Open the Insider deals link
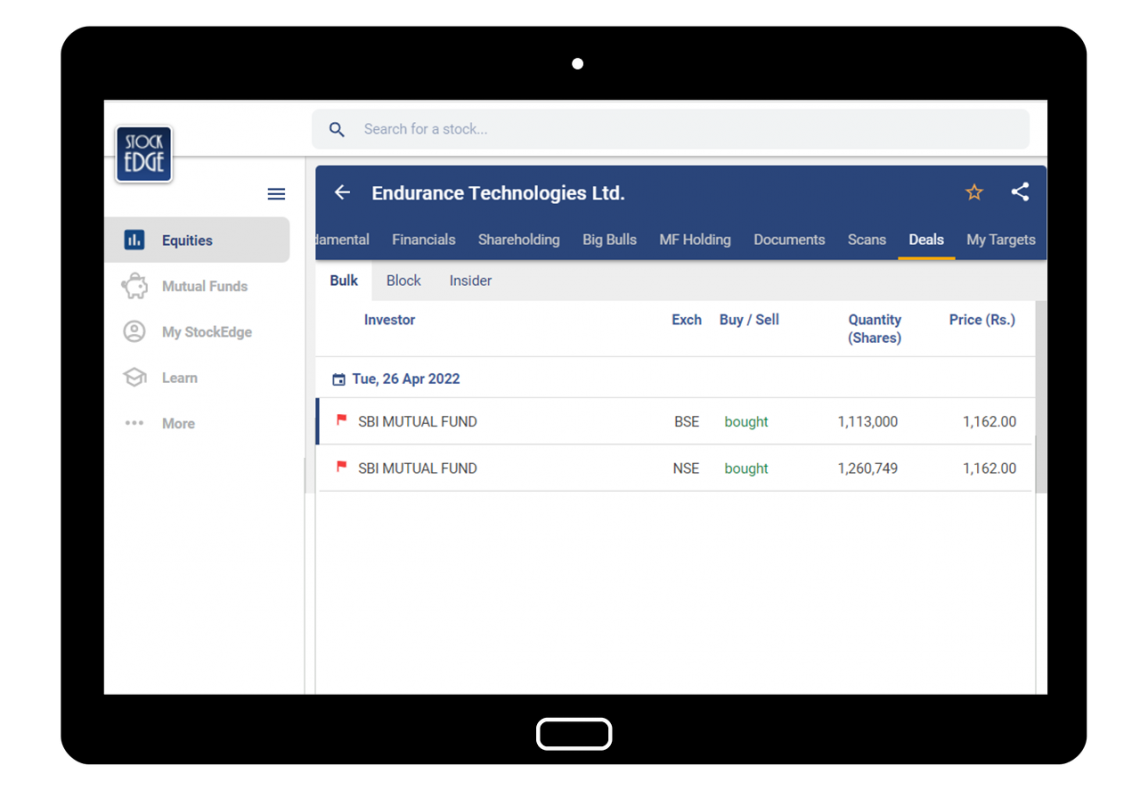 [x=470, y=280]
